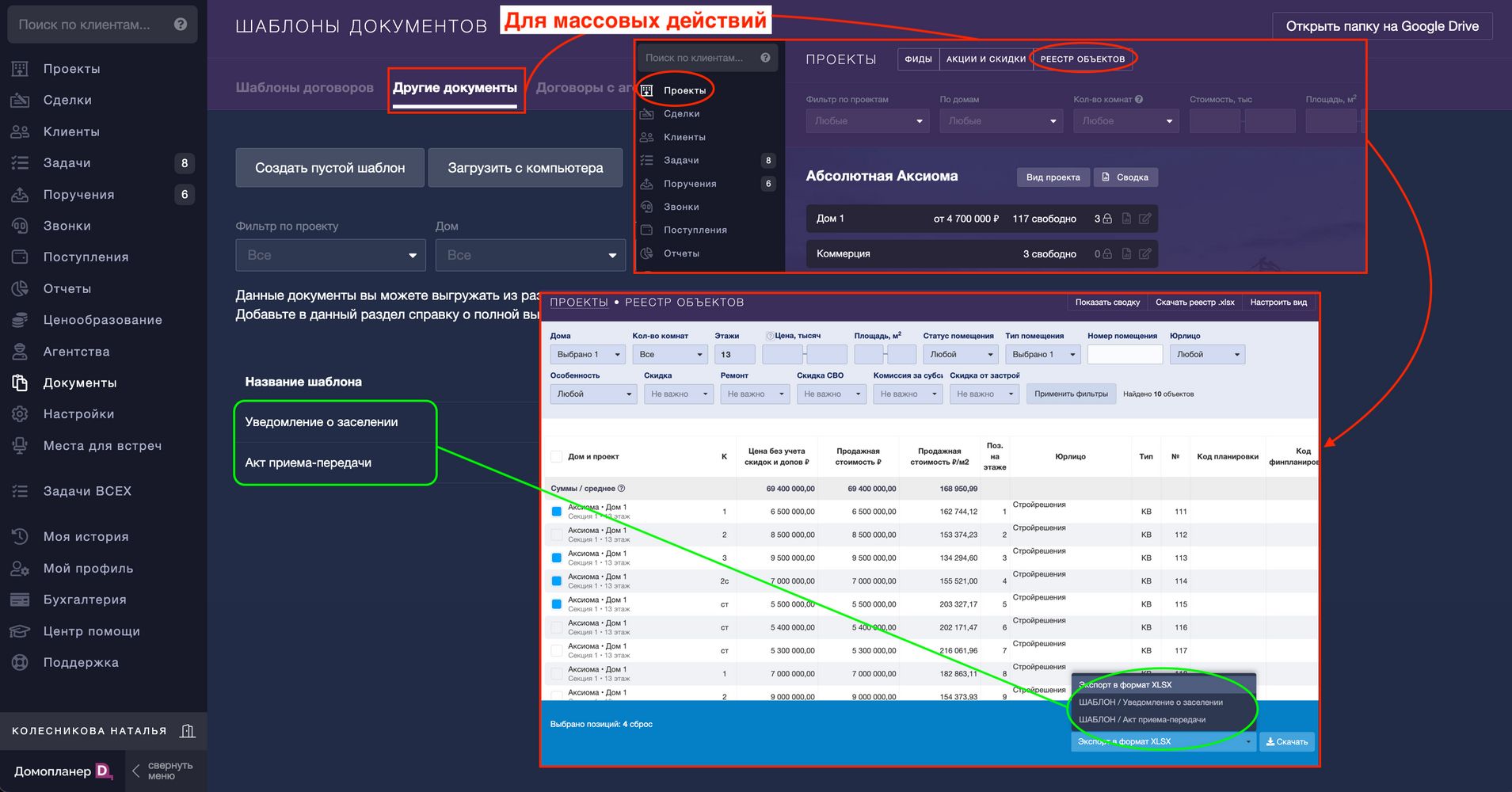Switch to the Другие документы tab
The height and width of the screenshot is (792, 1512).
click(x=455, y=88)
